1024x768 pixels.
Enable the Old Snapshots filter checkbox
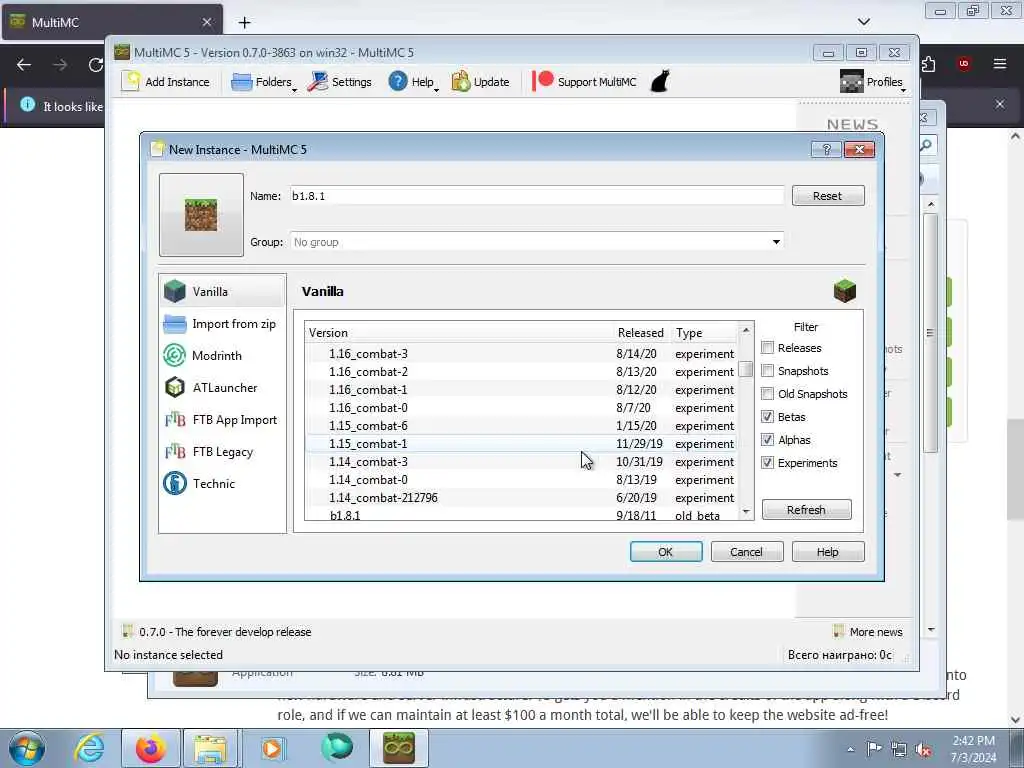coord(768,394)
